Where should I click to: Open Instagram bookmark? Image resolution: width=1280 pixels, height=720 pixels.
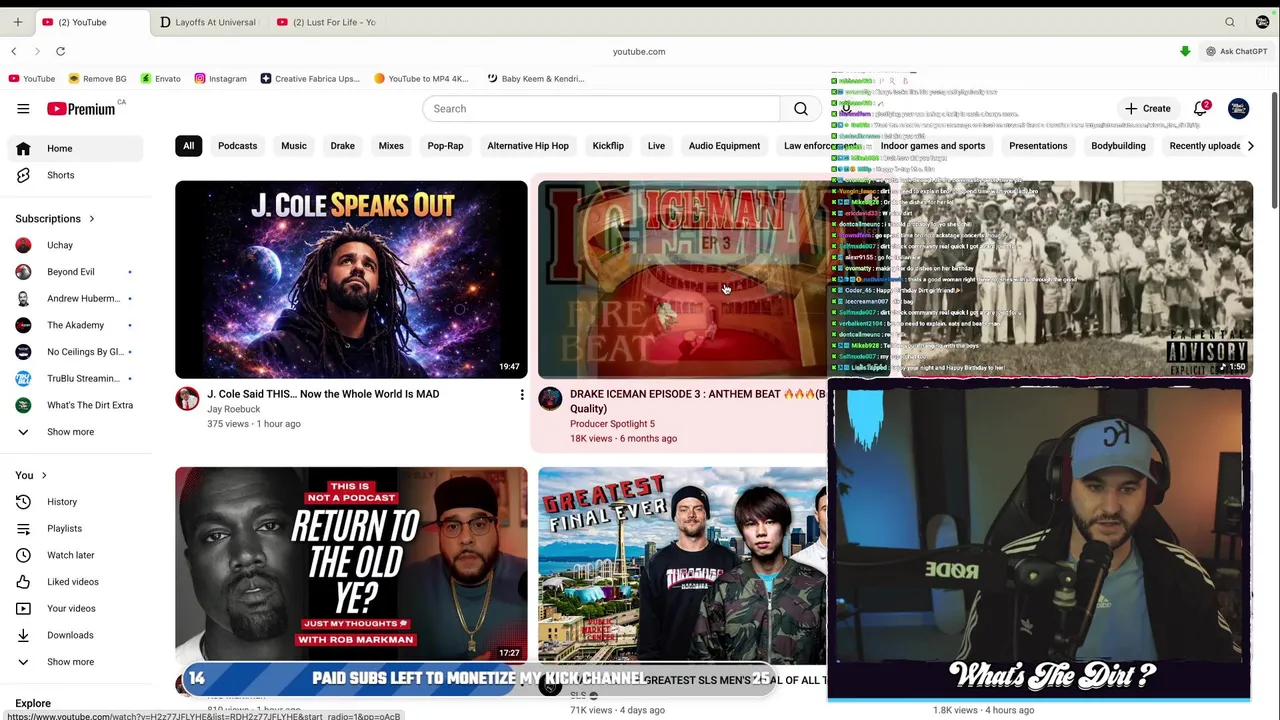click(x=220, y=79)
